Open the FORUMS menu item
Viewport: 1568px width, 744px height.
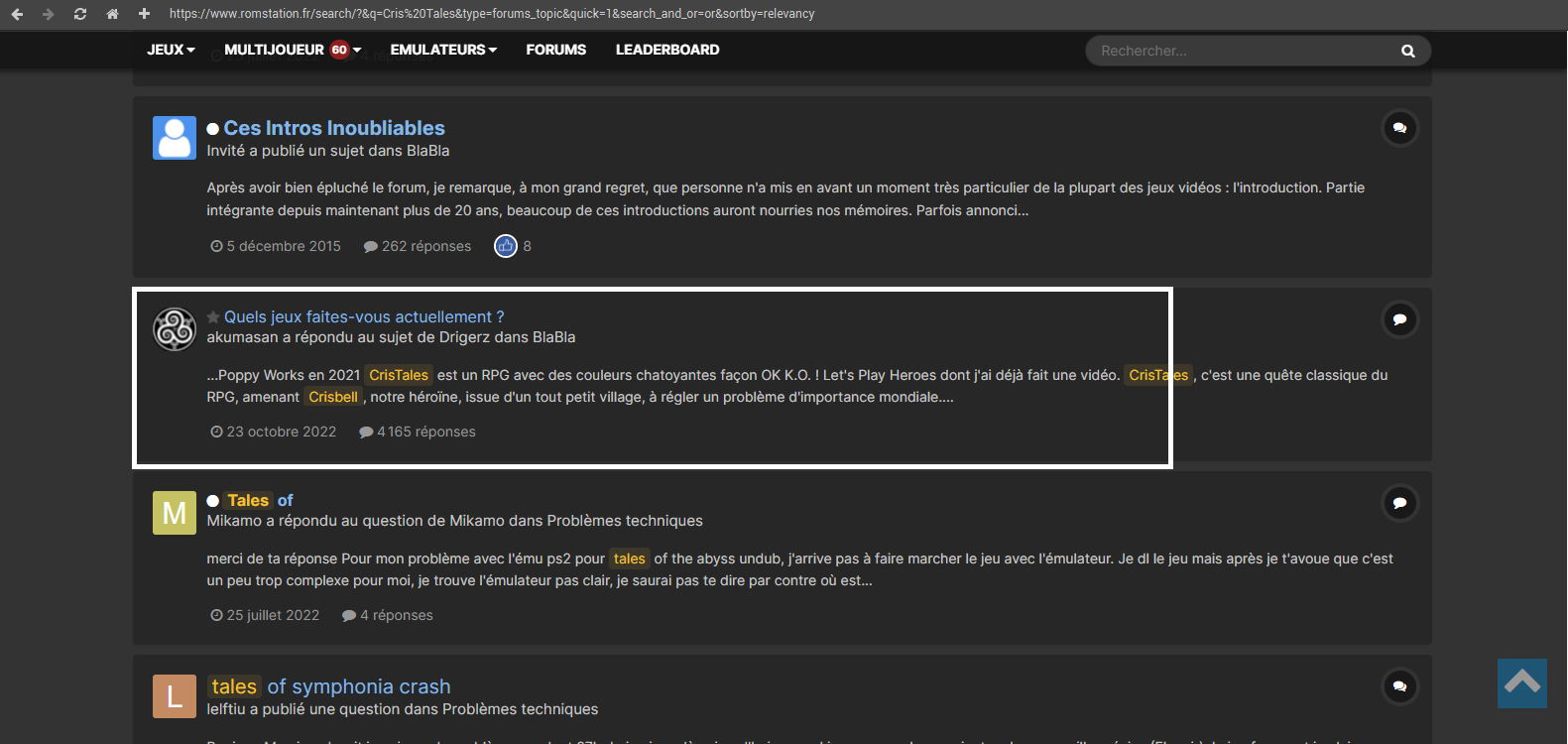click(x=555, y=50)
